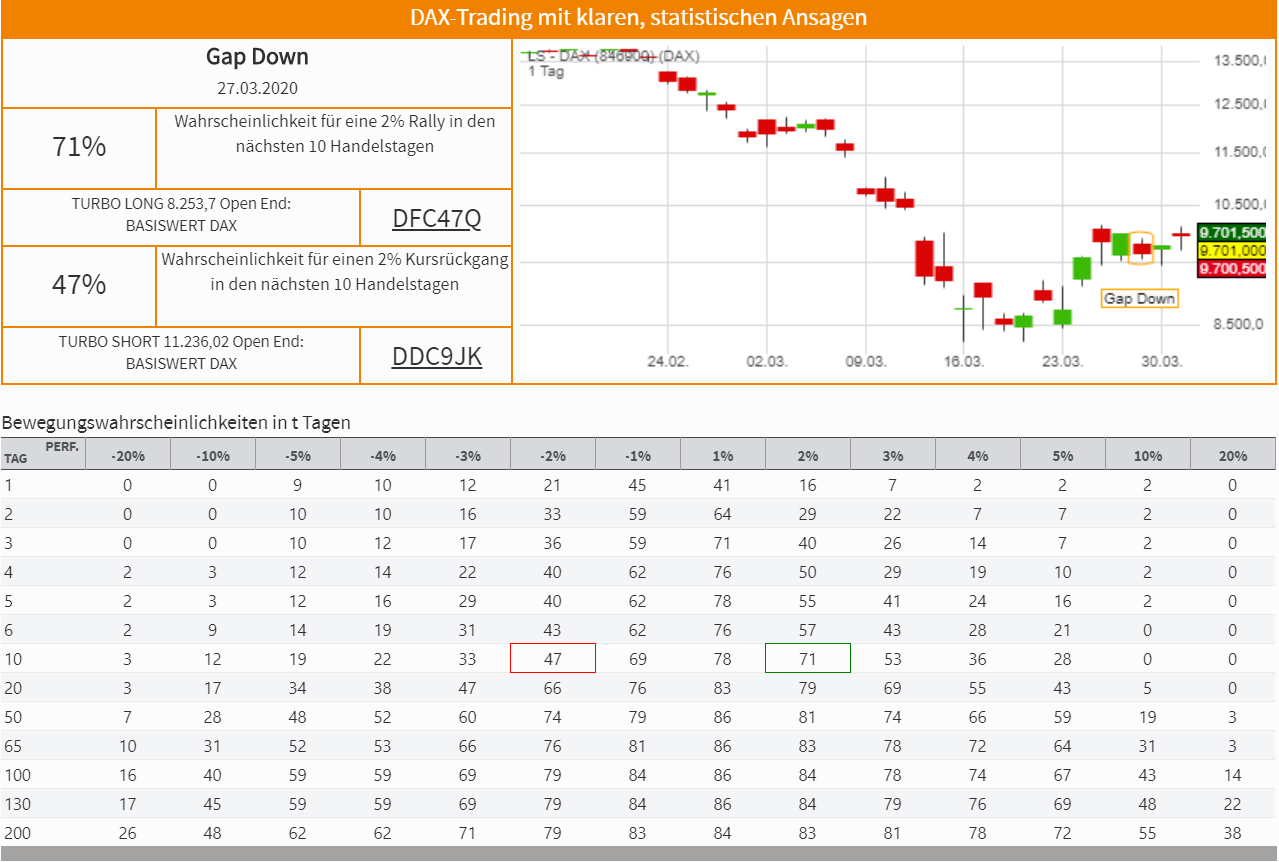The width and height of the screenshot is (1279, 862).
Task: Click the 02.03. date on the chart axis
Action: point(767,361)
